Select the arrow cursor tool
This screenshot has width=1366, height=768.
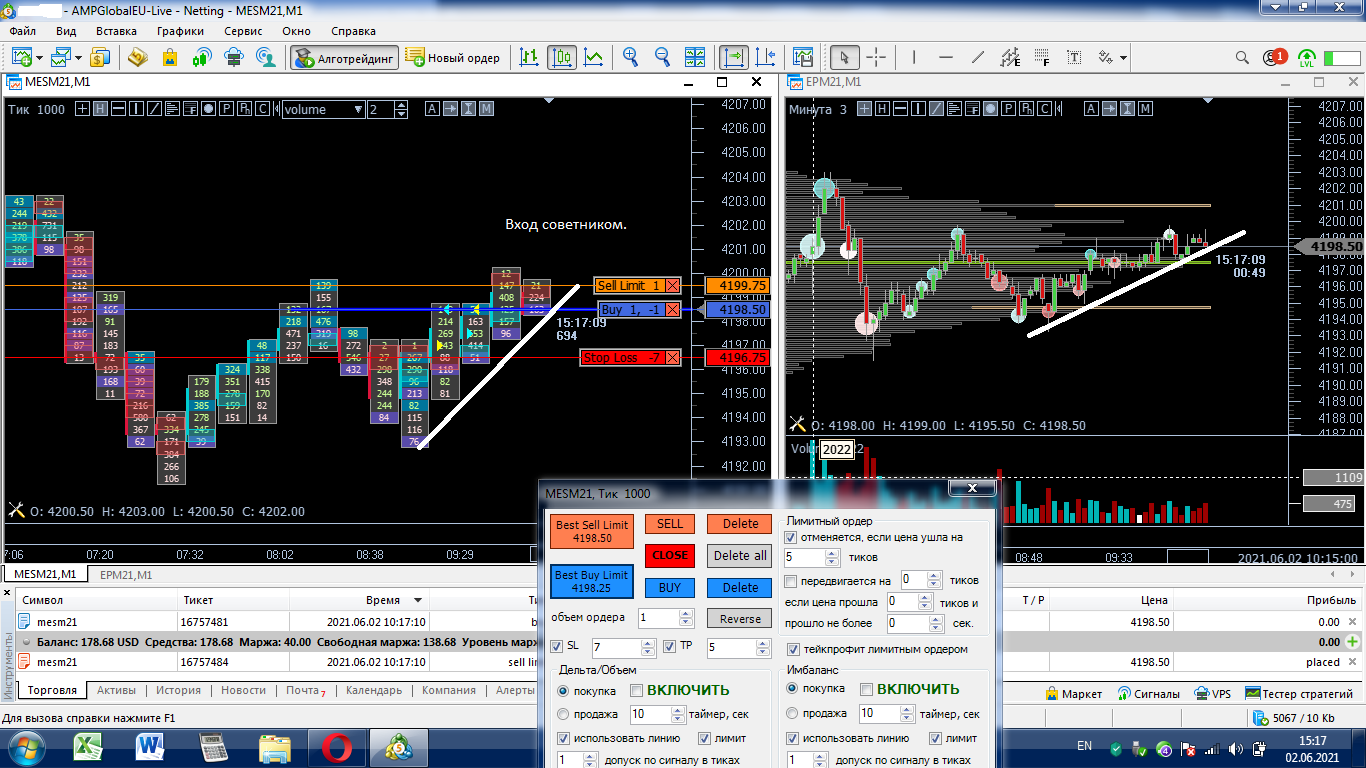845,57
